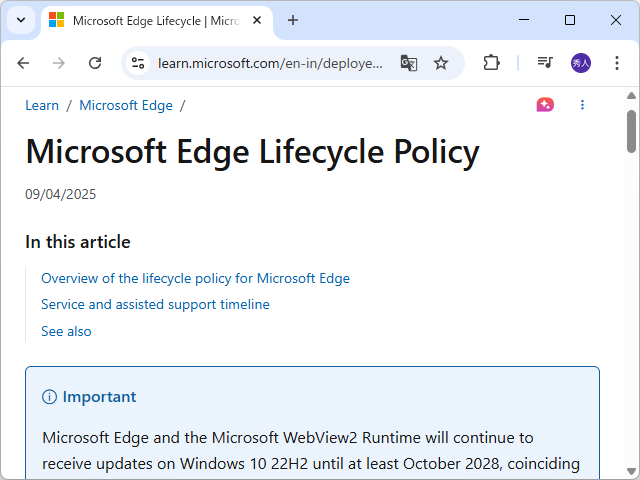Open the page's three-dot more options
This screenshot has height=480, width=640.
(582, 105)
